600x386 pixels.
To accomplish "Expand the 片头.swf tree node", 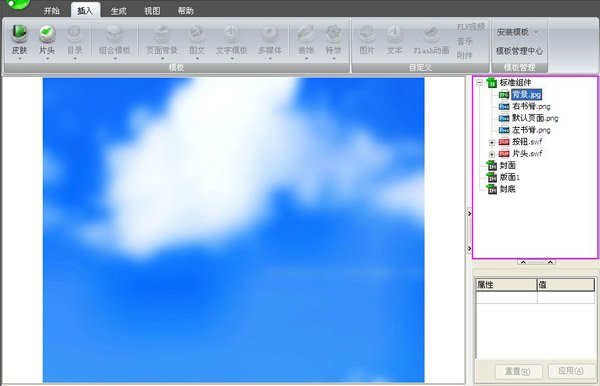I will tap(492, 154).
